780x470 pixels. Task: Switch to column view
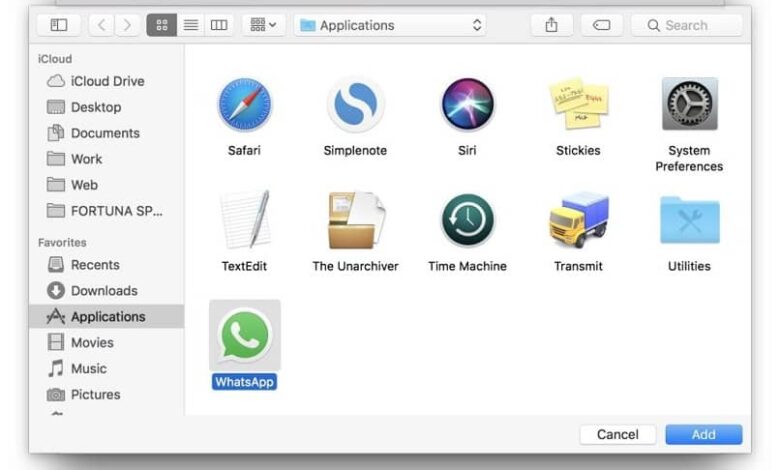pyautogui.click(x=219, y=25)
